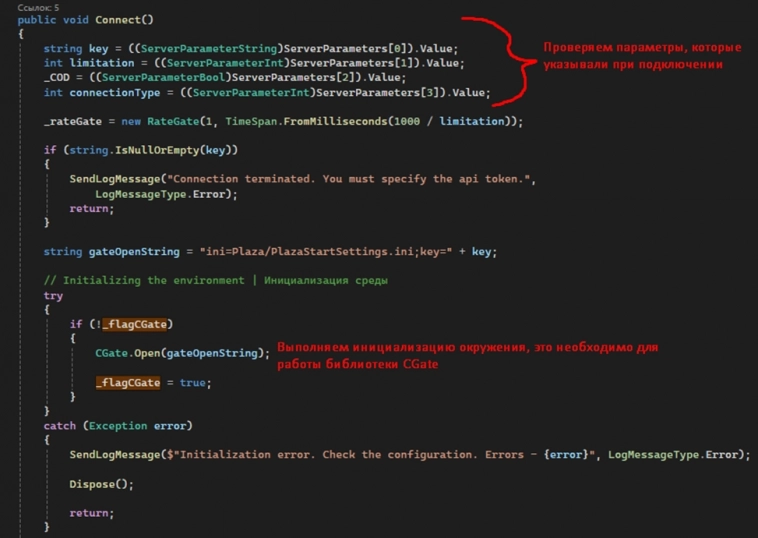Click gateOpenString in its string declaration
Viewport: 758px width, 538px height.
pyautogui.click(x=134, y=251)
